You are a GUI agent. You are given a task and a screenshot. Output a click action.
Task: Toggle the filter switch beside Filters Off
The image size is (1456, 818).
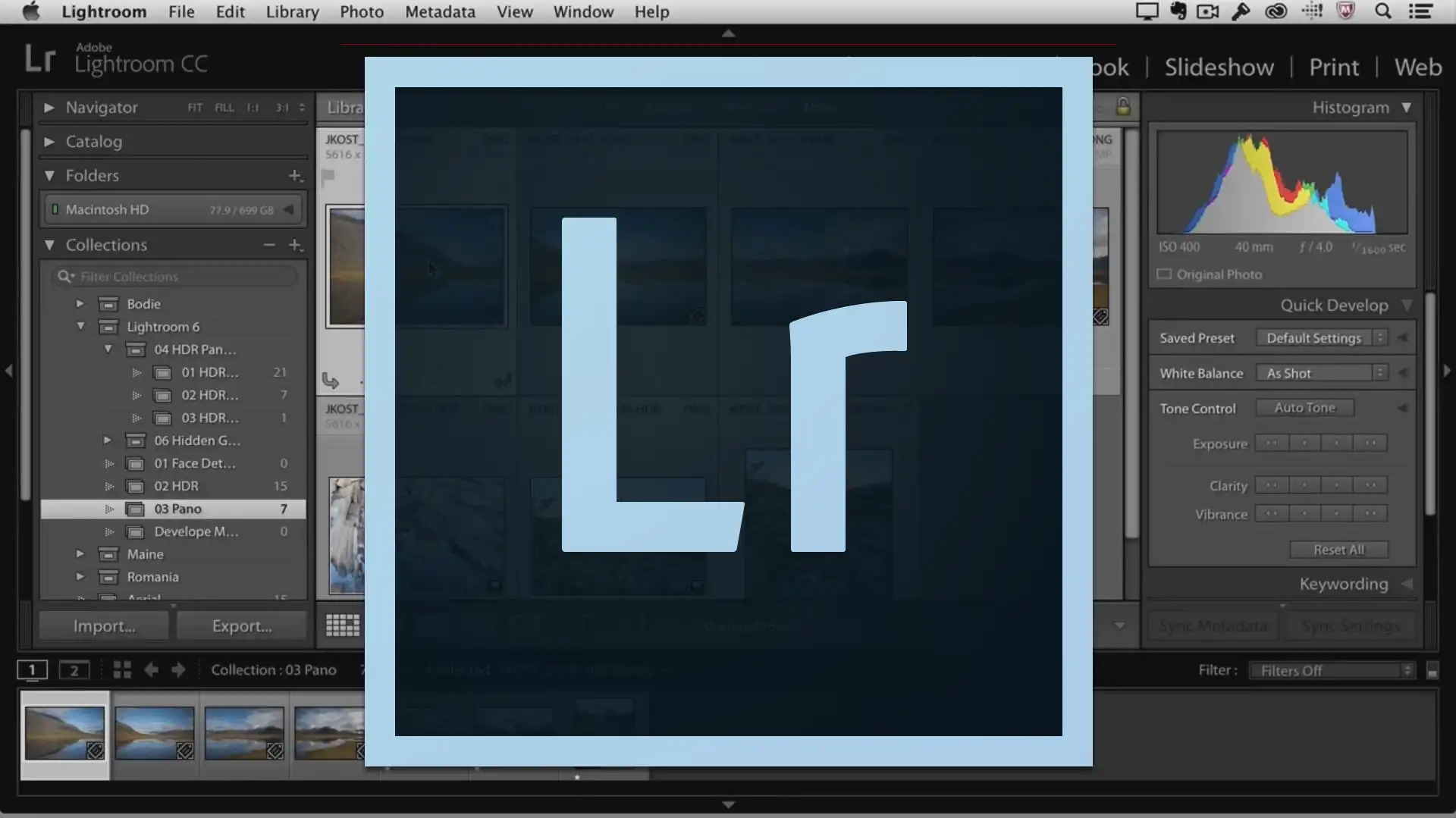pos(1432,671)
